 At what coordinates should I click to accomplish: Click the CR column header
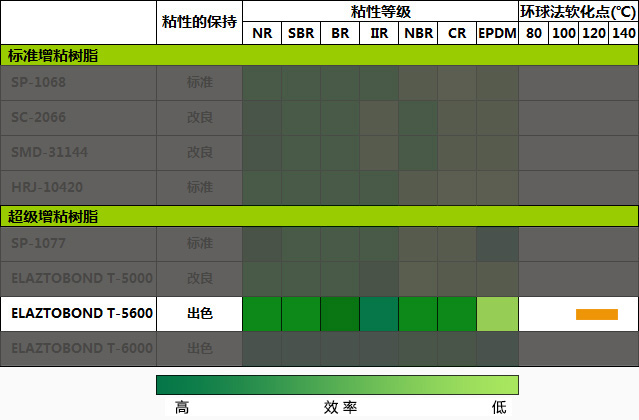point(457,33)
